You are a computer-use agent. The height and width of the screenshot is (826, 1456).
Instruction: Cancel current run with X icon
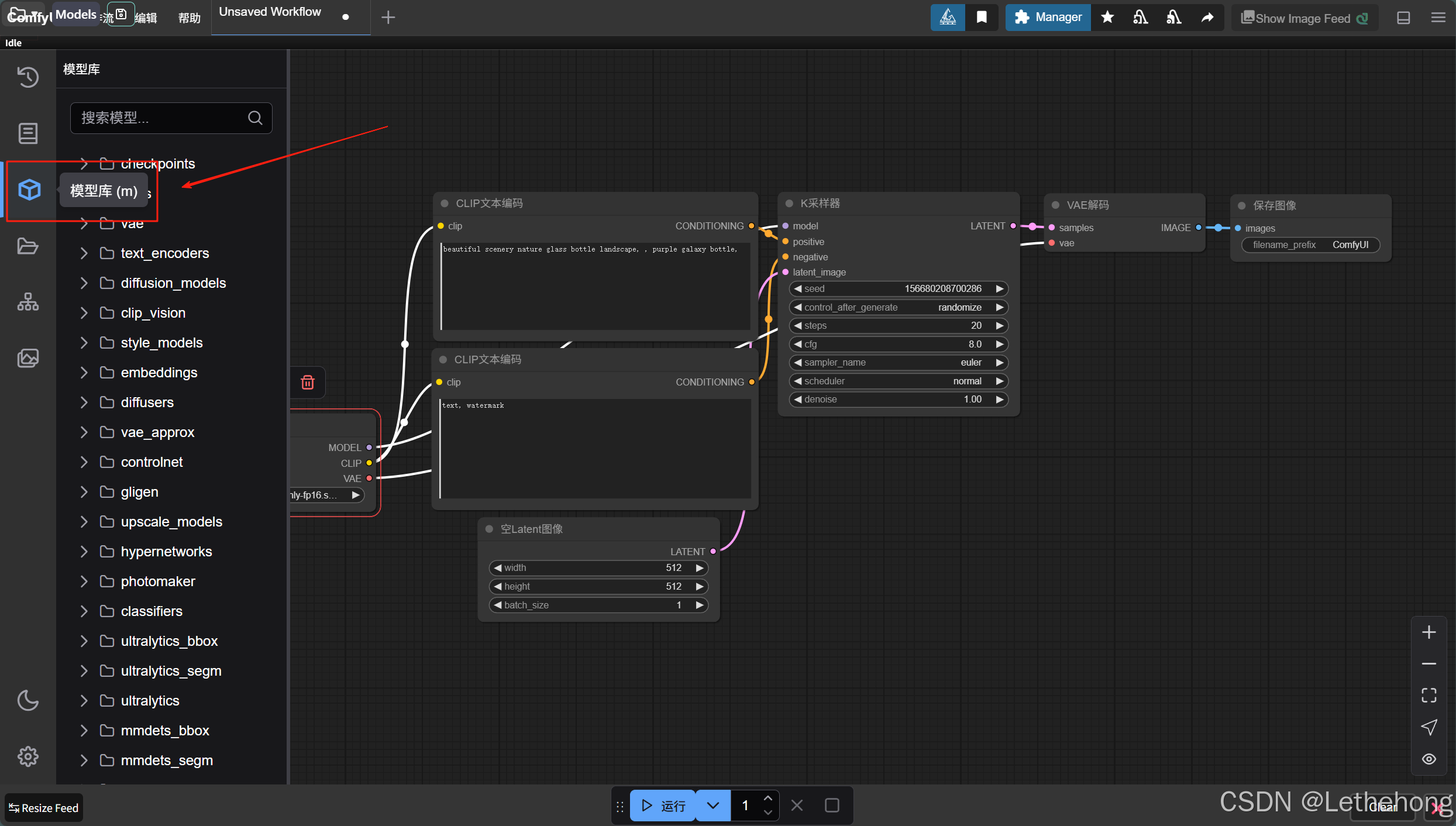[x=797, y=806]
